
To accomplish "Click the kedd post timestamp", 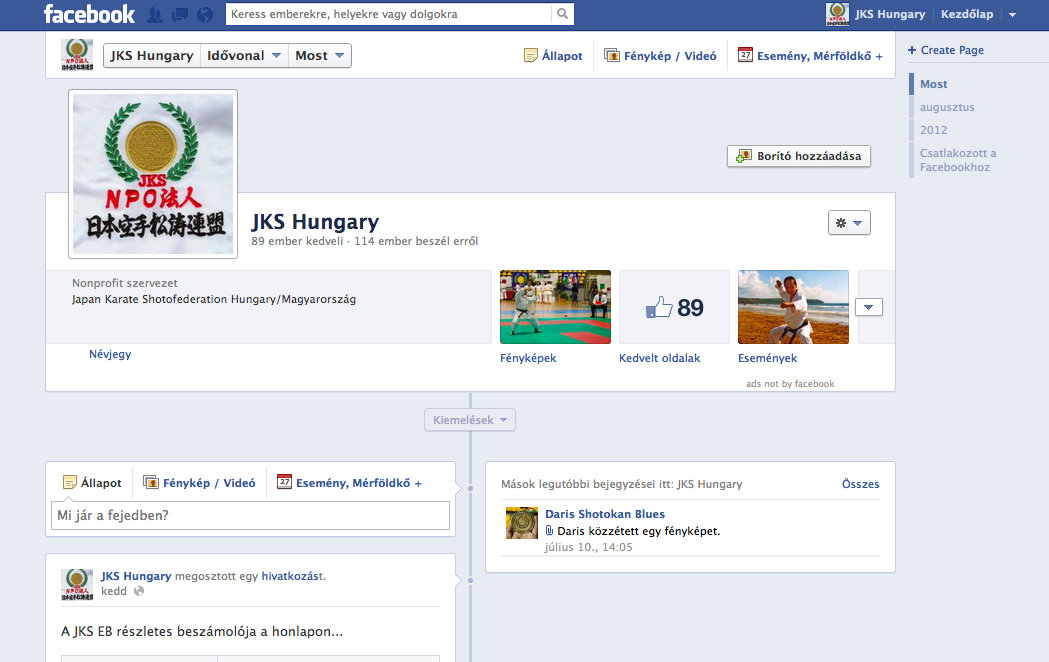I will [114, 591].
